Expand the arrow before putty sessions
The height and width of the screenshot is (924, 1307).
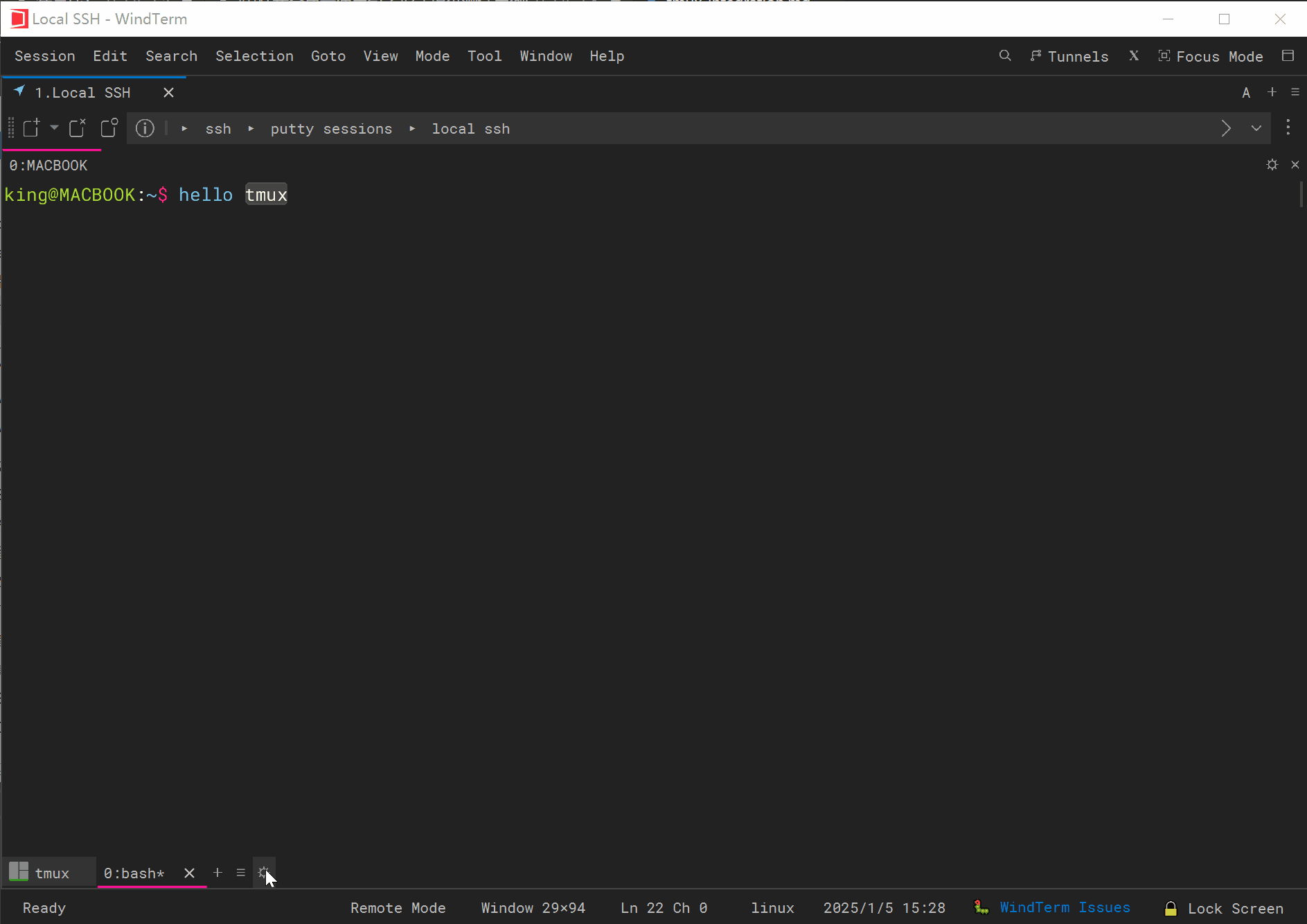[x=251, y=129]
